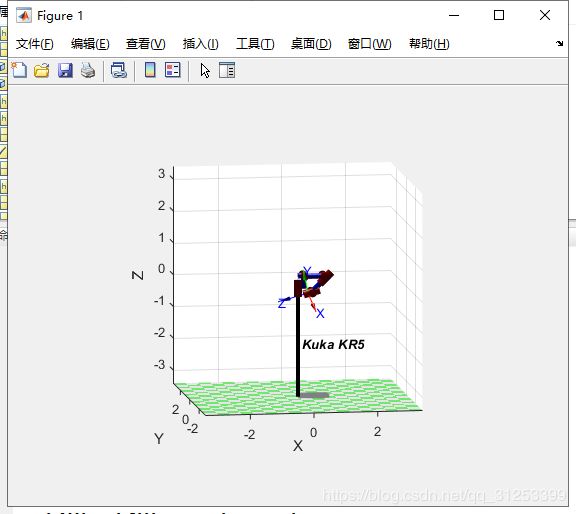Open the 帮助(H) menu
Viewport: 576px width, 514px height.
pyautogui.click(x=429, y=44)
